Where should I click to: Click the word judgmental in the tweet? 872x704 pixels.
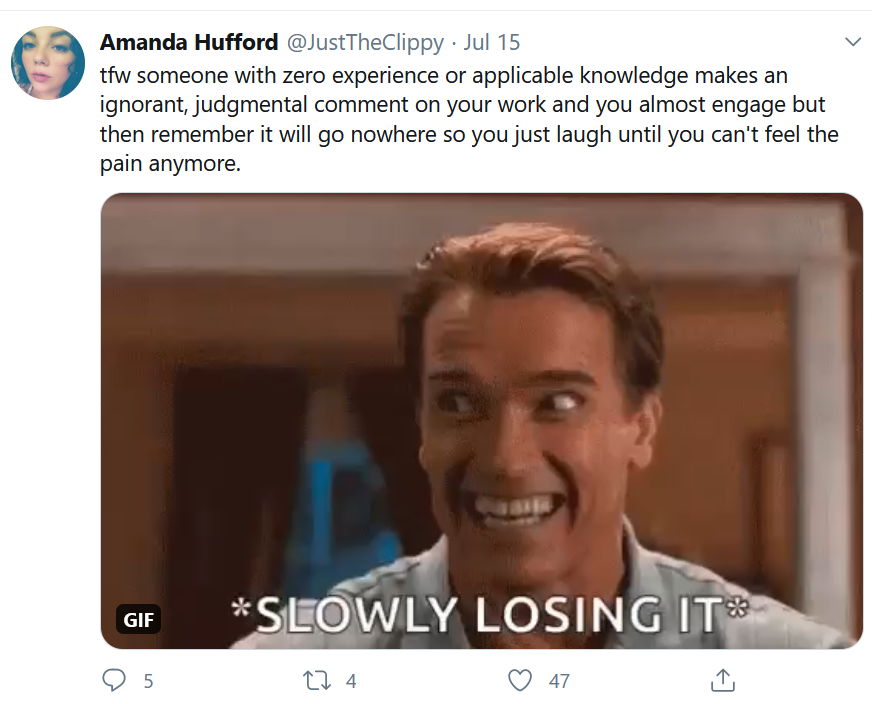(250, 105)
